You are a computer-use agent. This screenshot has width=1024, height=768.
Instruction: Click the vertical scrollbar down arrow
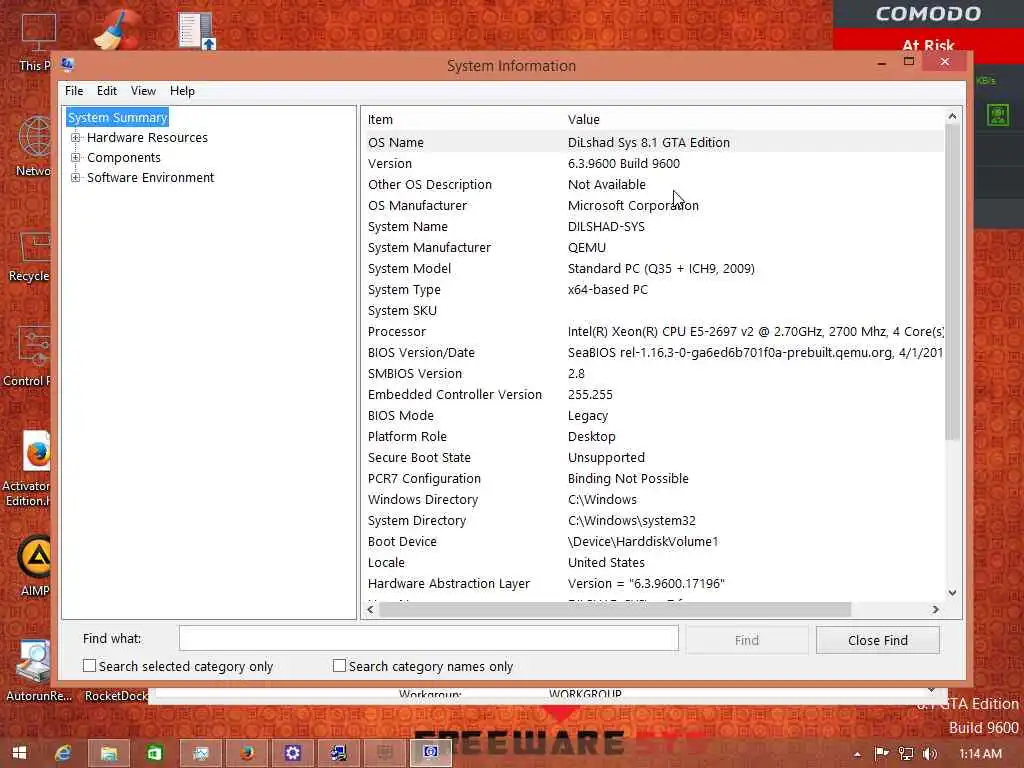952,593
